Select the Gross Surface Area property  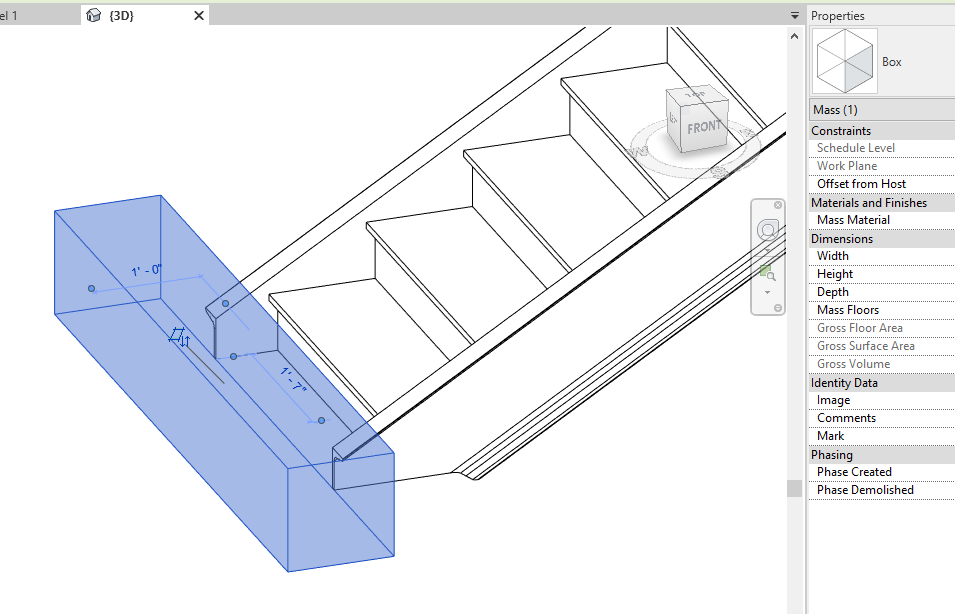[882, 346]
